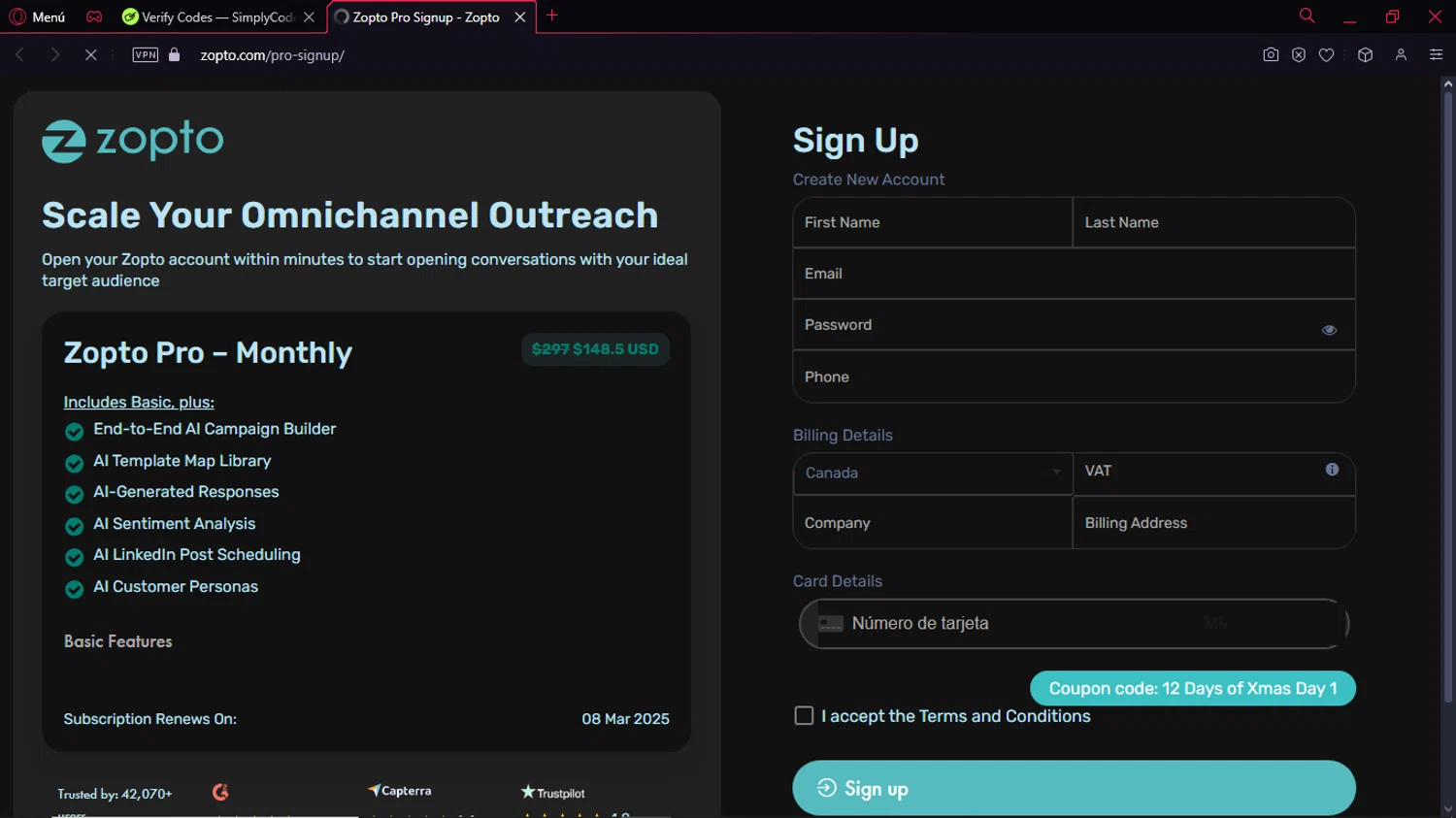This screenshot has height=818, width=1456.
Task: Close the Verify Codes tab
Action: pyautogui.click(x=310, y=16)
